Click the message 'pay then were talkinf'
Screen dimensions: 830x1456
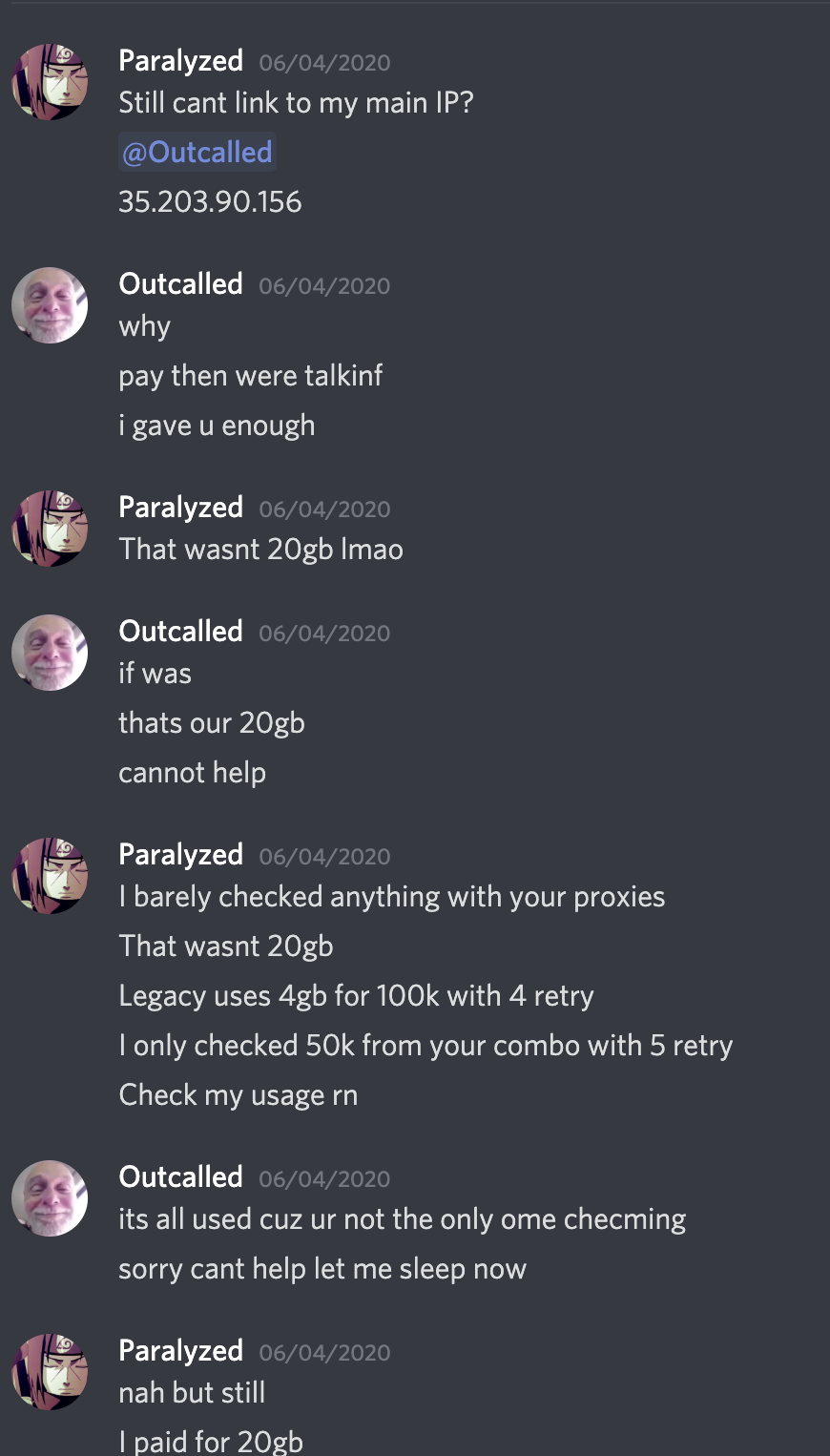coord(250,376)
